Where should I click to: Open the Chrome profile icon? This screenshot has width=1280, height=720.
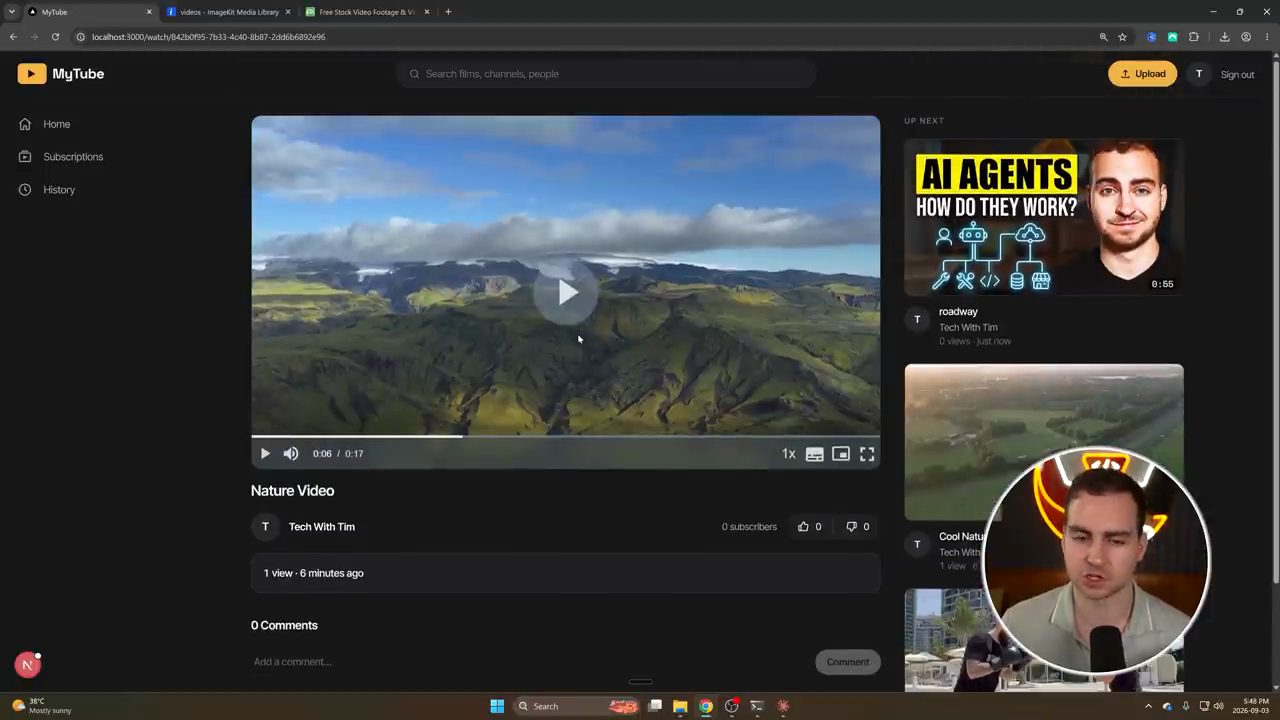[1246, 37]
